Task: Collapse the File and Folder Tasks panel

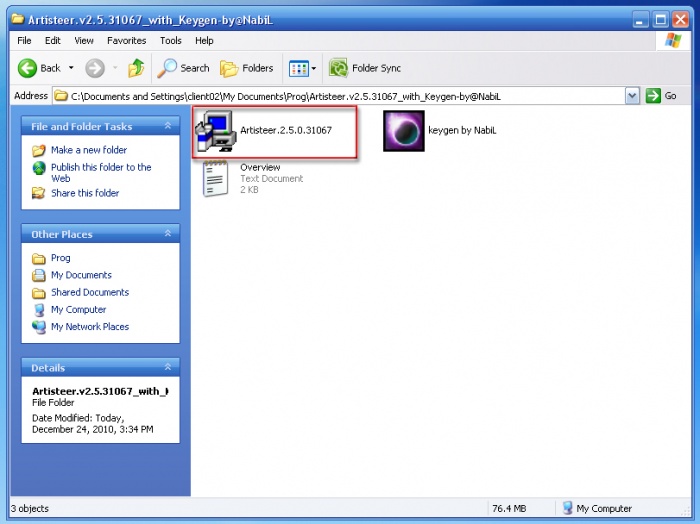Action: pyautogui.click(x=168, y=126)
